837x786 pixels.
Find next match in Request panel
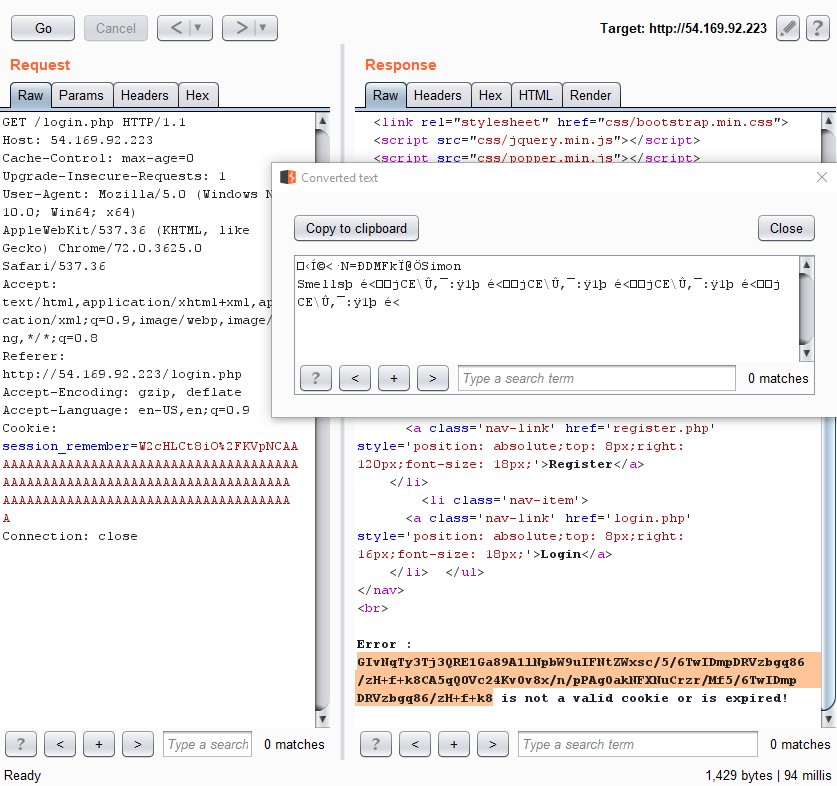(138, 744)
